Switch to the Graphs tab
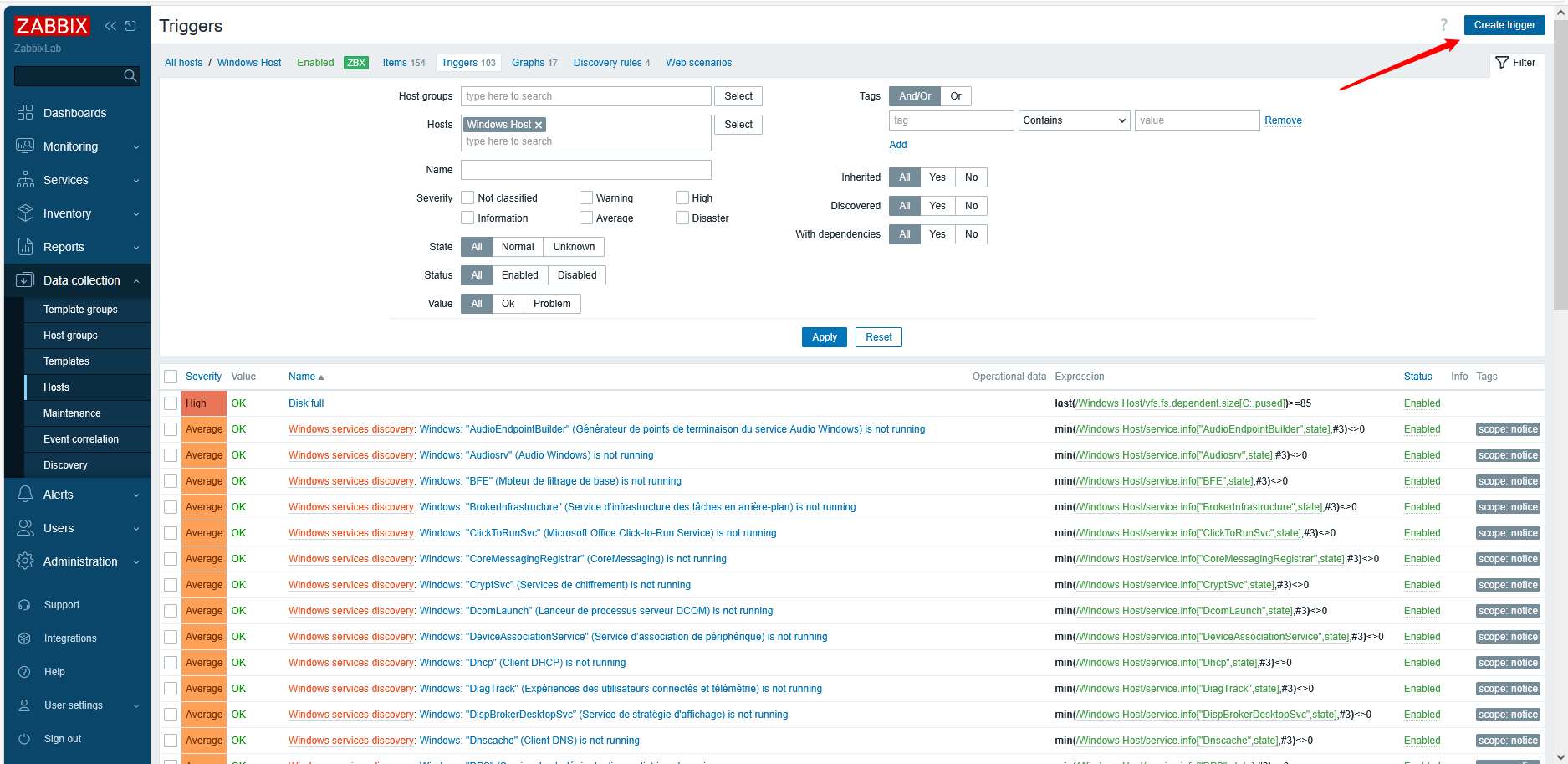The width and height of the screenshot is (1568, 764). click(x=528, y=63)
